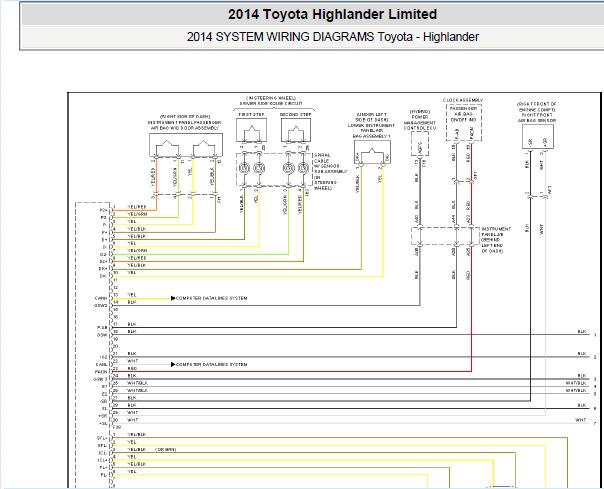Select the Lower Instrument Panel Air Bag Assembly box
Image resolution: width=604 pixels, height=489 pixels.
[372, 152]
